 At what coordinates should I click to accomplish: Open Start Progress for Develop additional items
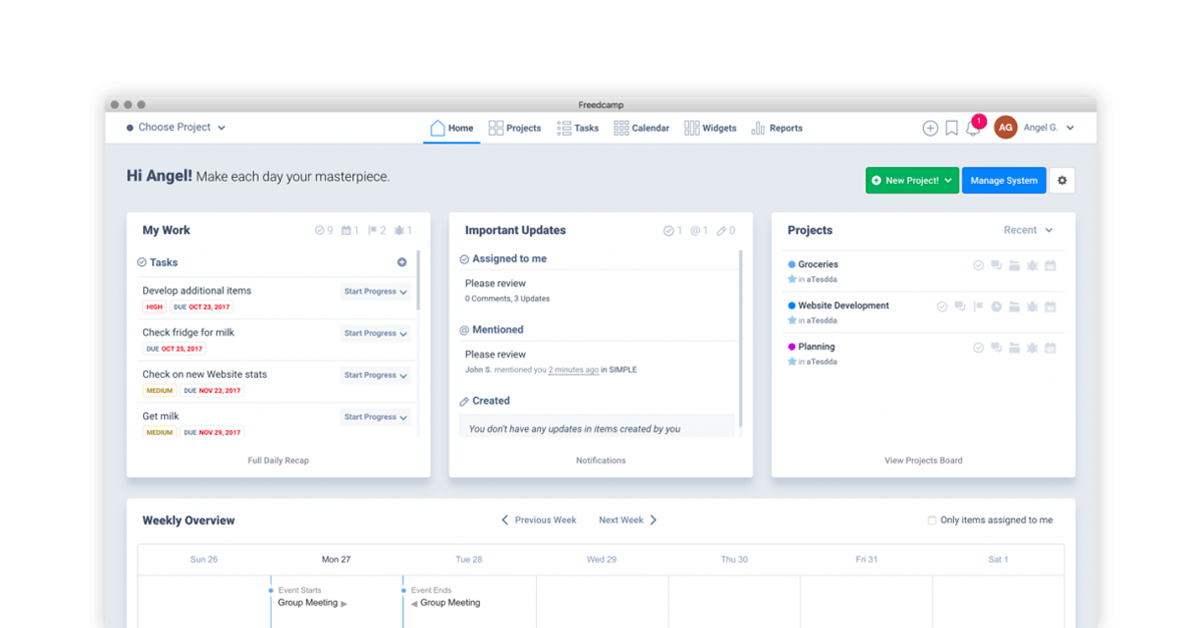pos(375,292)
